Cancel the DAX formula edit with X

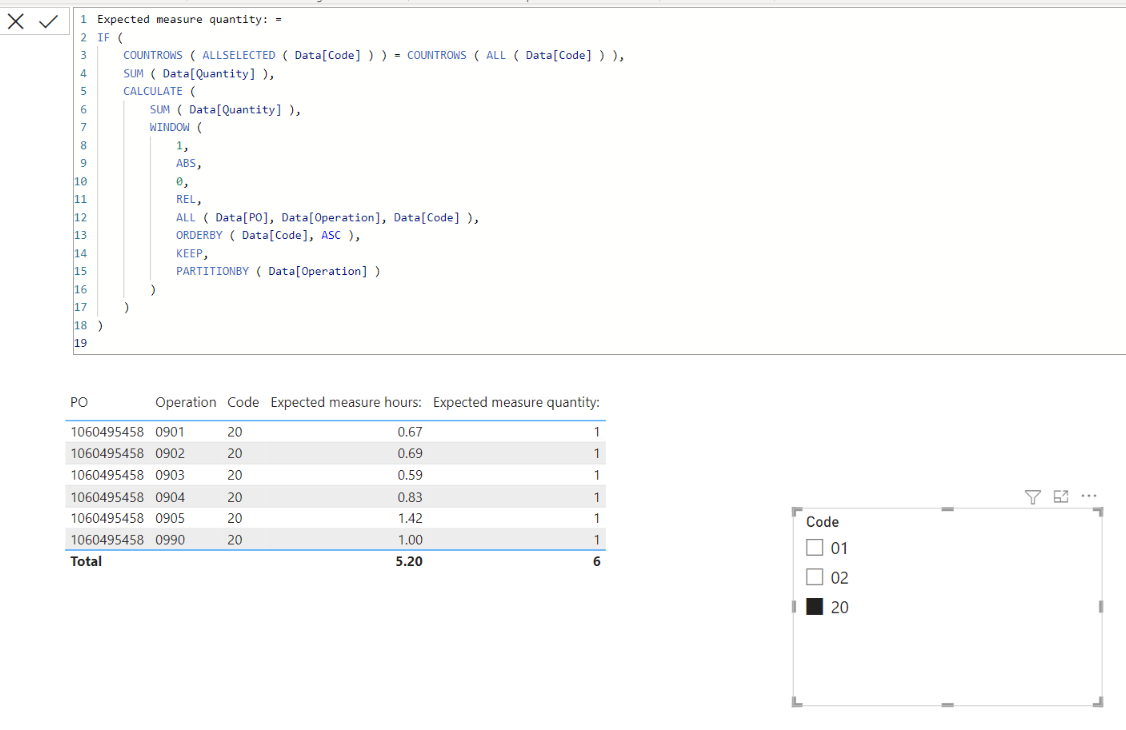click(x=16, y=22)
